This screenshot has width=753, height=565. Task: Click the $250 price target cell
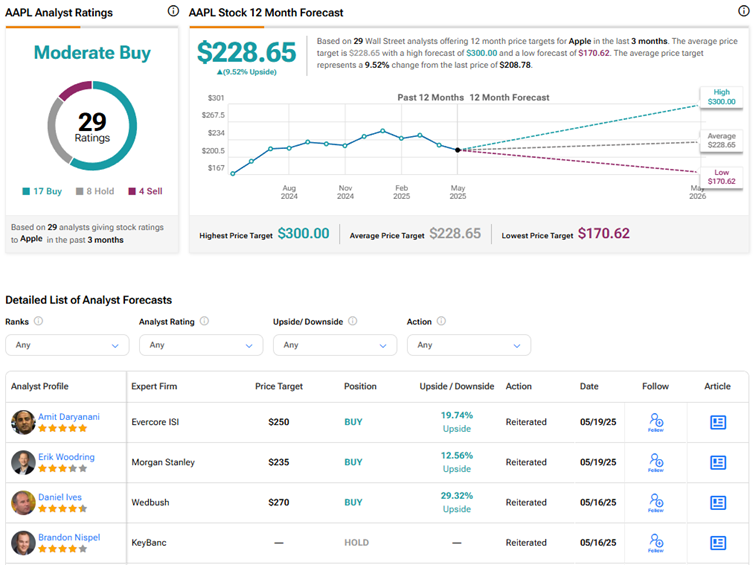point(279,422)
